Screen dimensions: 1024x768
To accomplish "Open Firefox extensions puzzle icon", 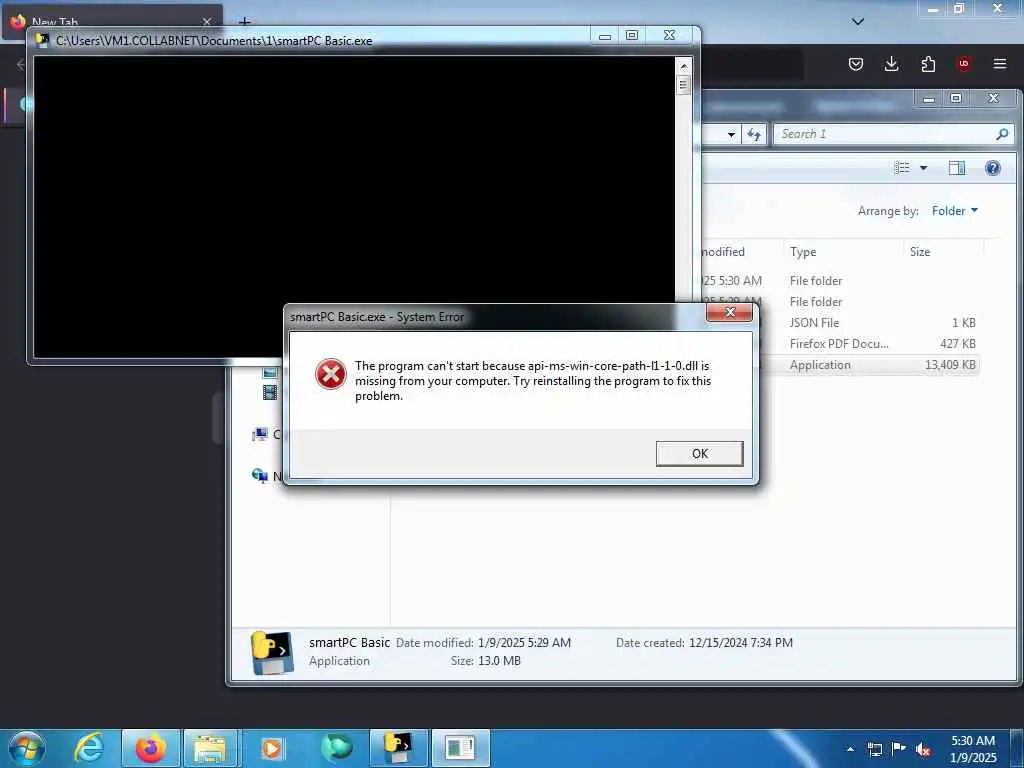I will click(x=928, y=64).
